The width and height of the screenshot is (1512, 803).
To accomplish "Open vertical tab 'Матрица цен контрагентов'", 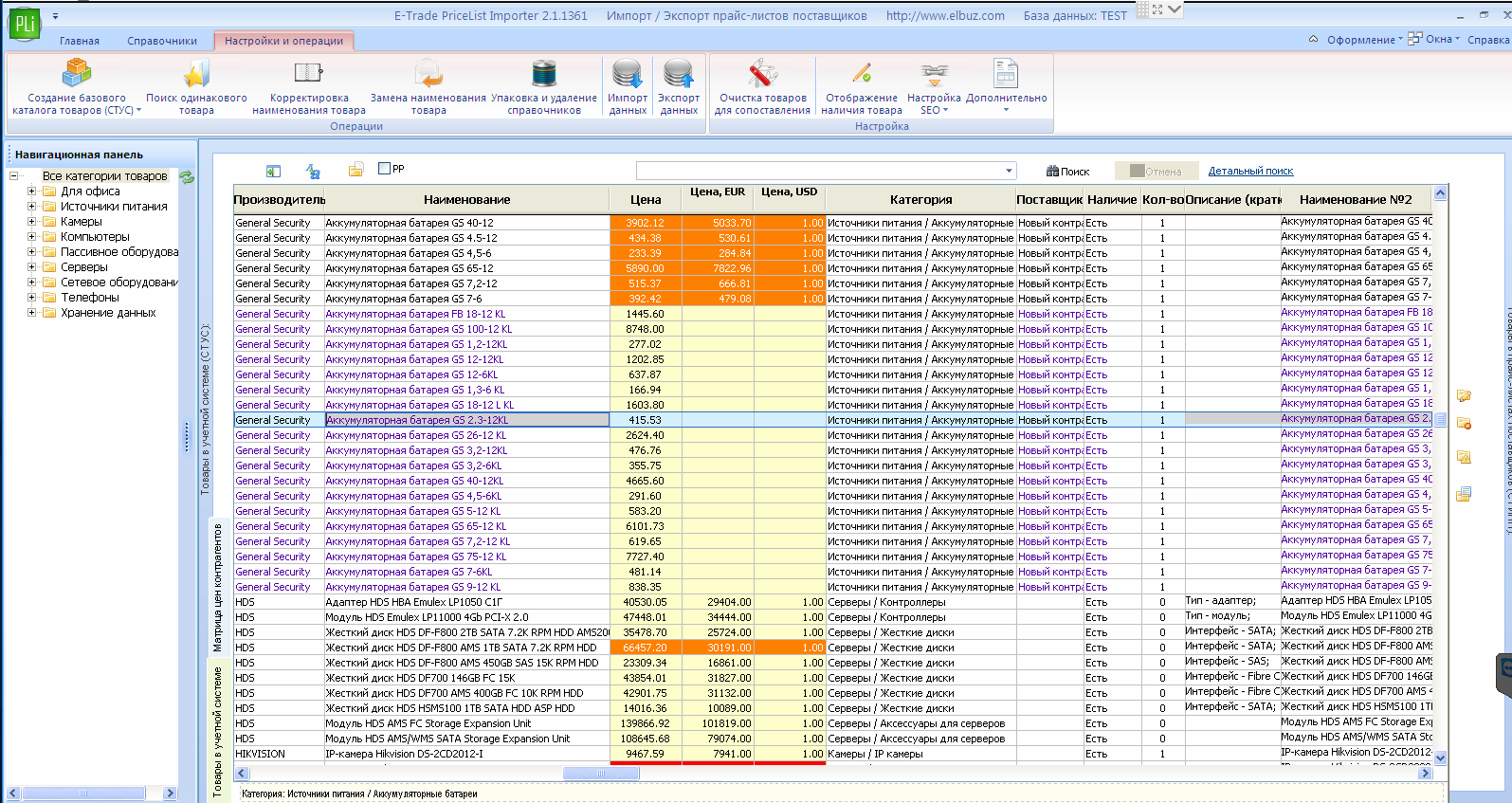I will point(217,588).
